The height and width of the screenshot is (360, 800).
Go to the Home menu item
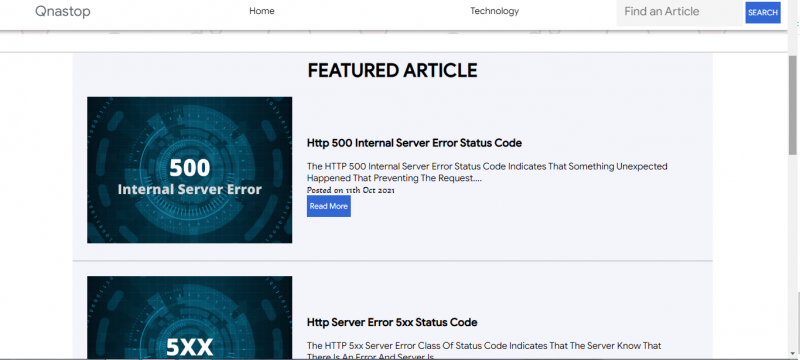(262, 11)
